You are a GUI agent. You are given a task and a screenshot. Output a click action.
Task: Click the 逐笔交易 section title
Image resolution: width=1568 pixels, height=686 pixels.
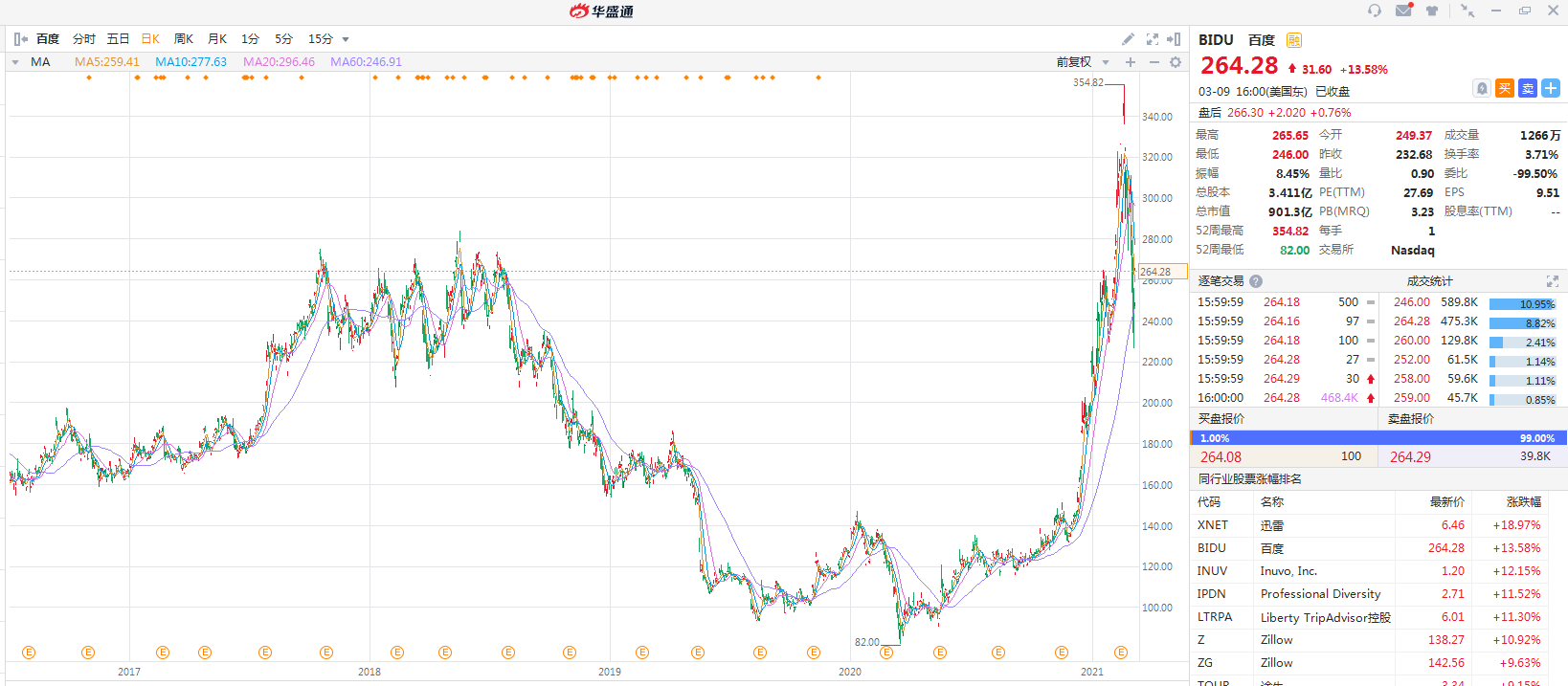click(1221, 281)
